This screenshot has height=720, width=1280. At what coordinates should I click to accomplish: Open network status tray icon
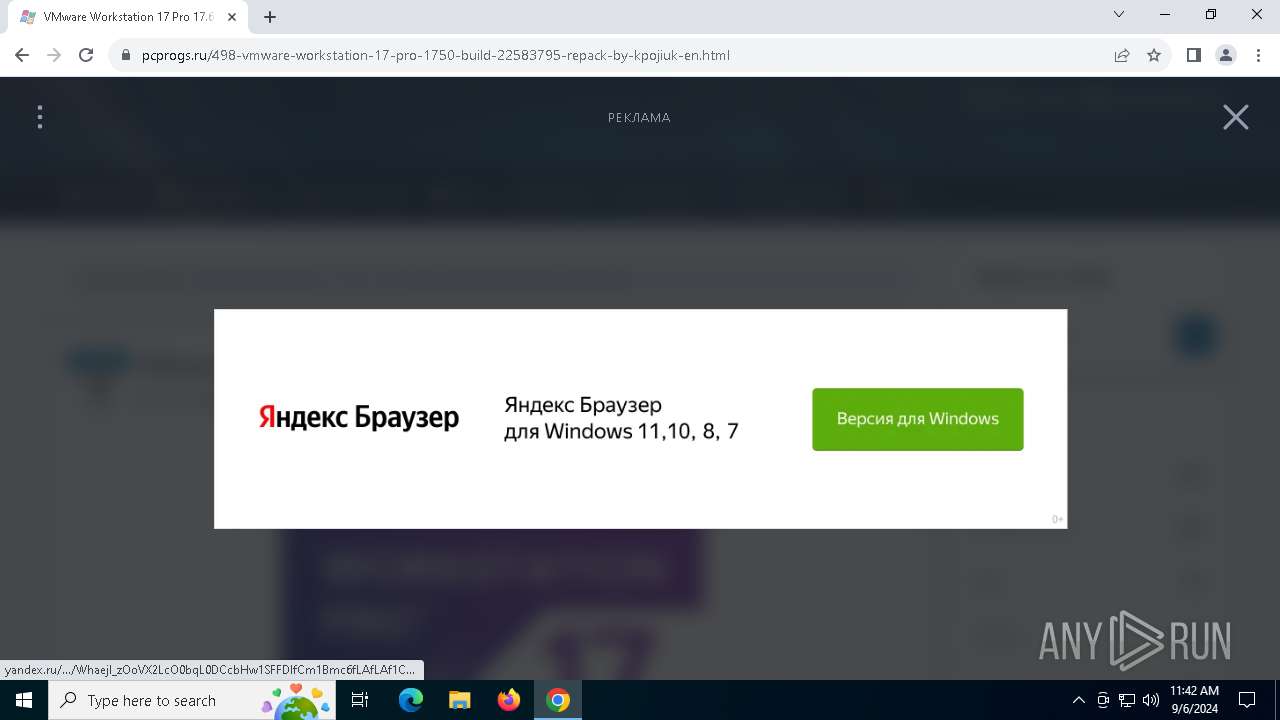(x=1127, y=700)
